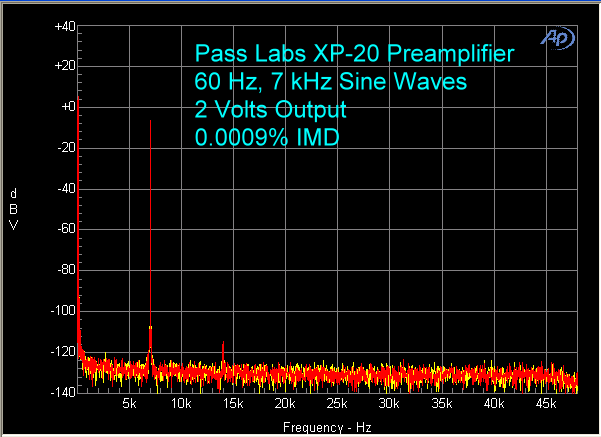Click the +40 label on the y-axis

[x=63, y=26]
